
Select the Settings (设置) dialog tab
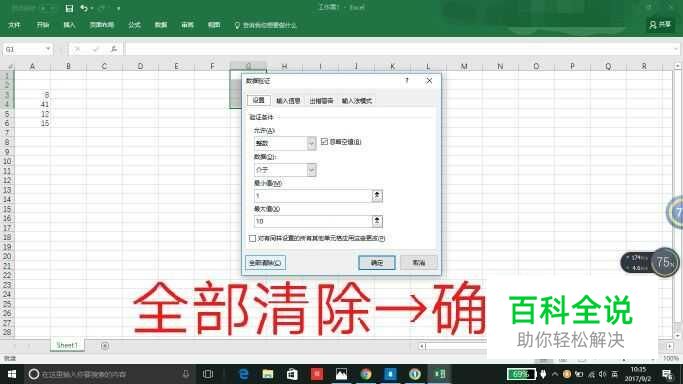259,100
